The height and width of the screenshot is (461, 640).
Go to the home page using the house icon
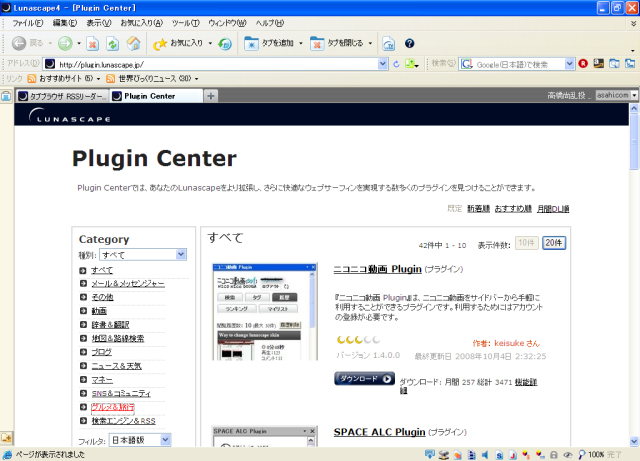133,43
